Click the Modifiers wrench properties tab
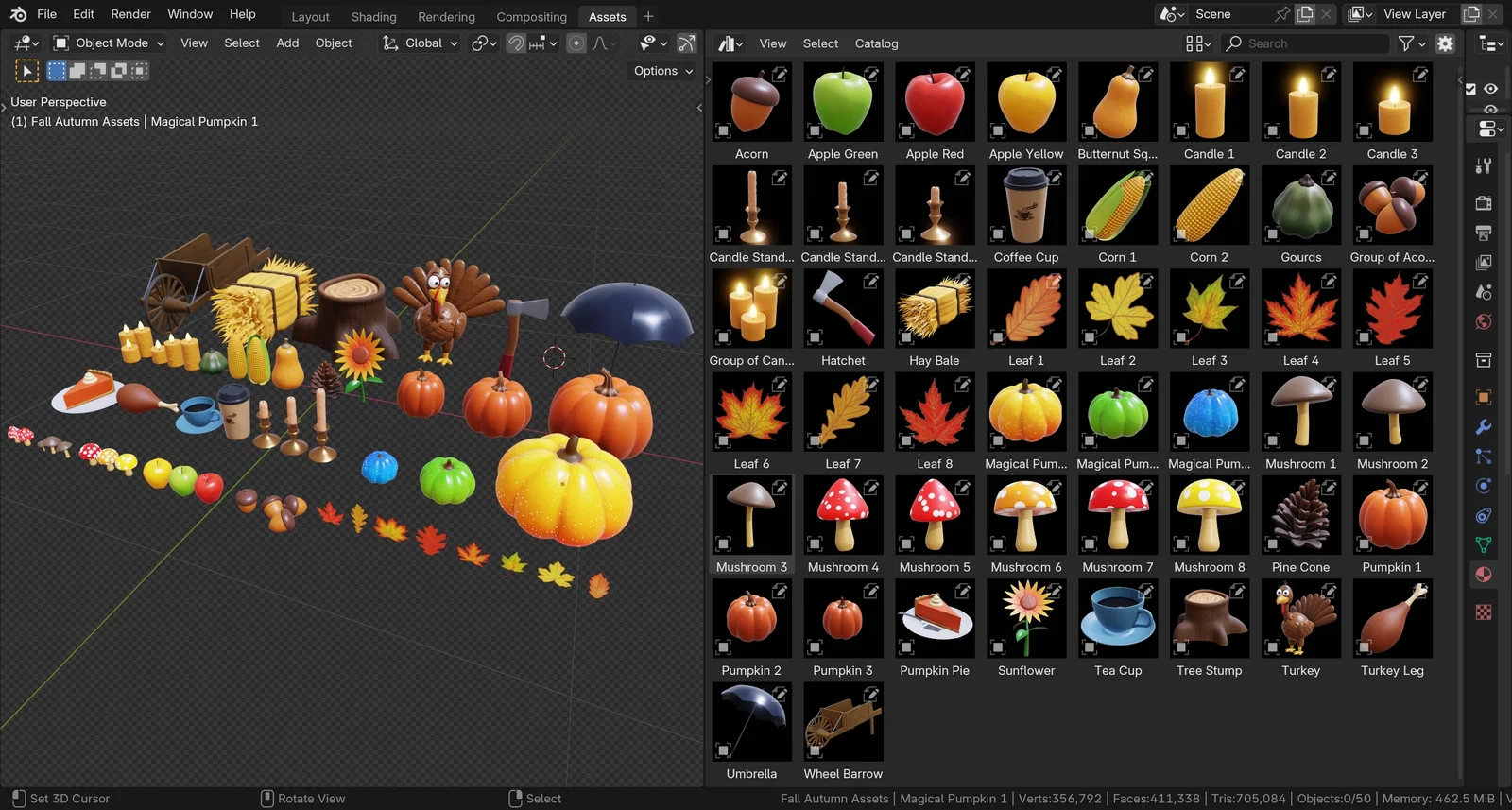This screenshot has width=1512, height=810. [x=1484, y=427]
